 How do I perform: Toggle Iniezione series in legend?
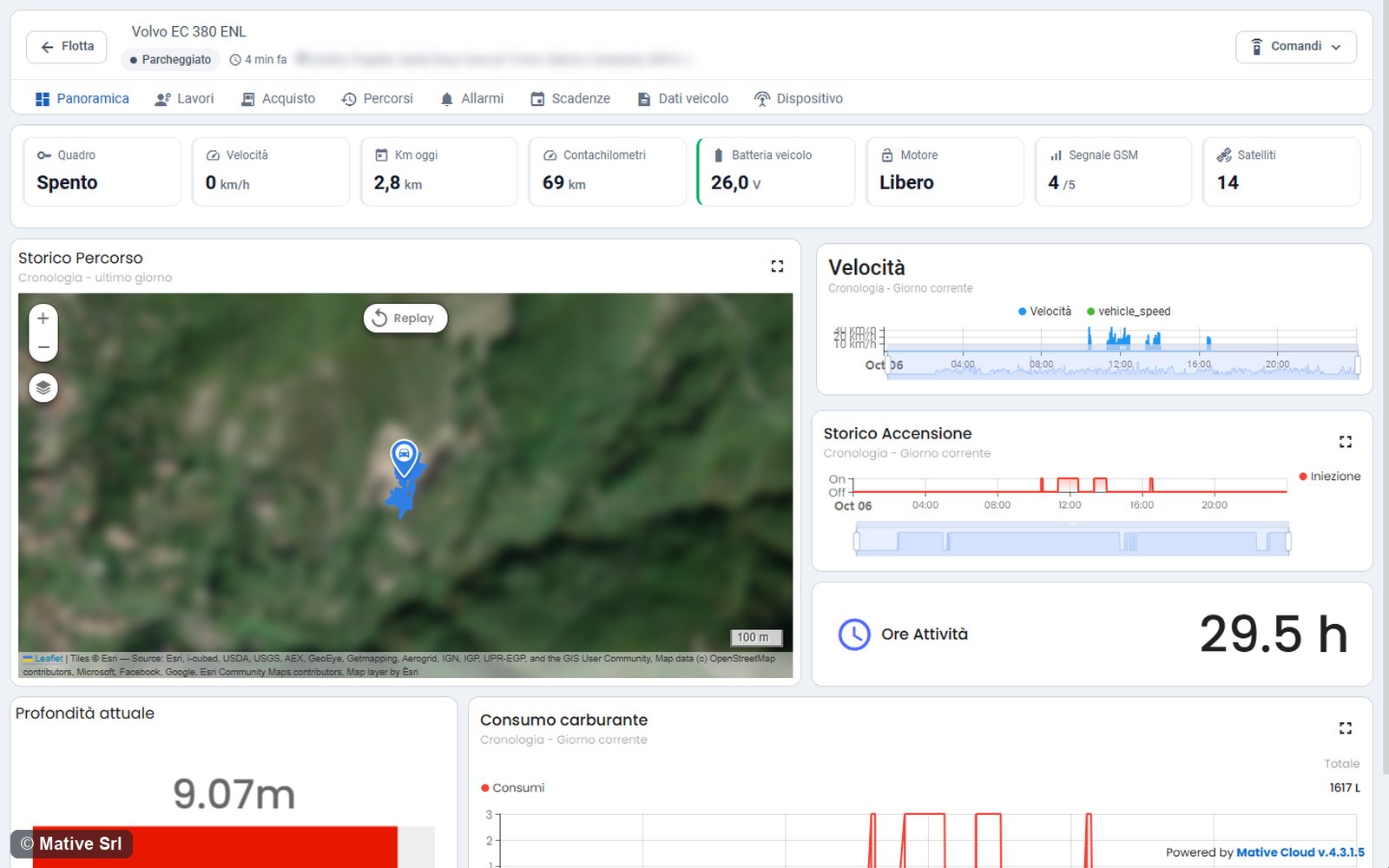(x=1329, y=477)
